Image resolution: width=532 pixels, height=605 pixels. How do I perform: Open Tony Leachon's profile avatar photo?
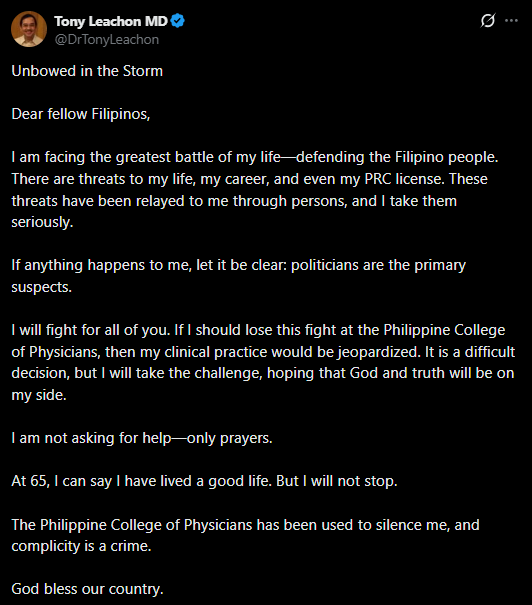[x=29, y=29]
